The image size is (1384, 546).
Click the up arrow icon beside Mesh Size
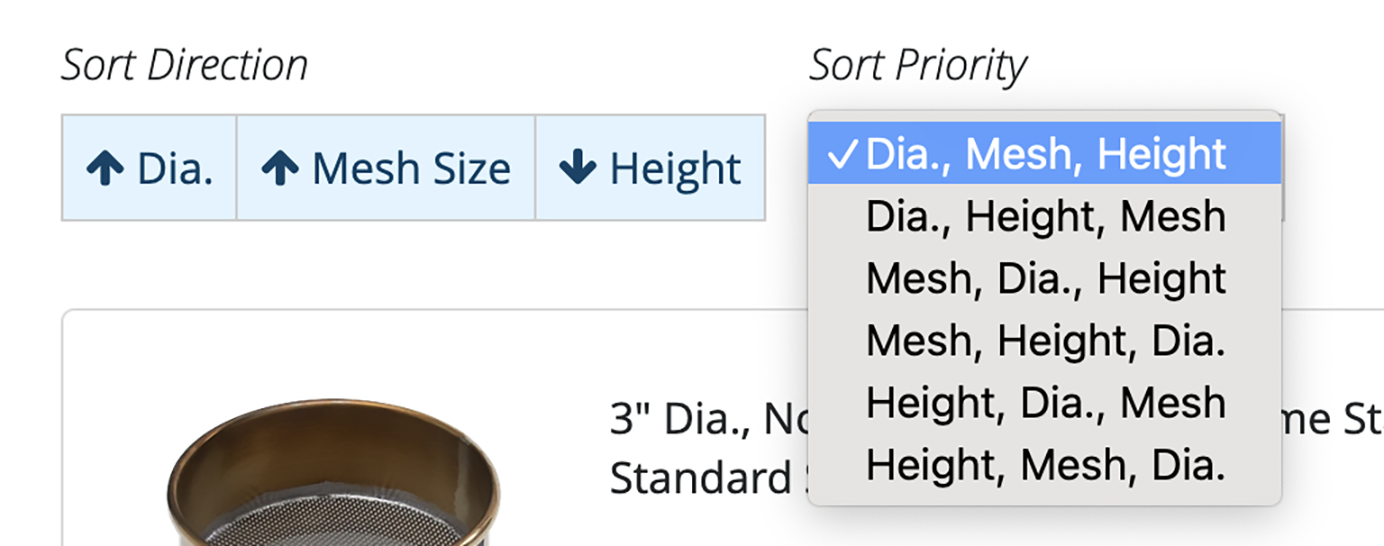point(280,169)
